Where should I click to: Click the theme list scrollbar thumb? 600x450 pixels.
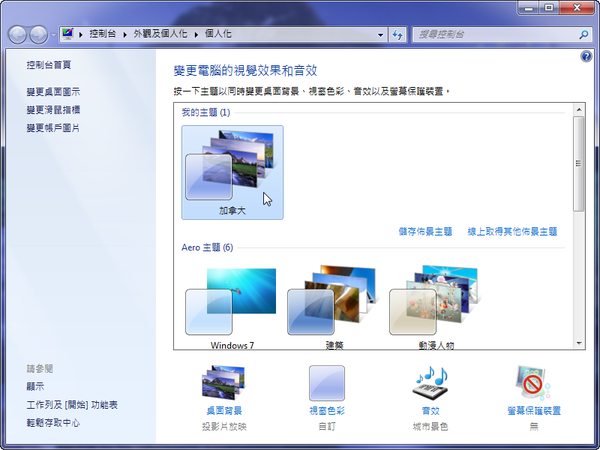pos(579,164)
